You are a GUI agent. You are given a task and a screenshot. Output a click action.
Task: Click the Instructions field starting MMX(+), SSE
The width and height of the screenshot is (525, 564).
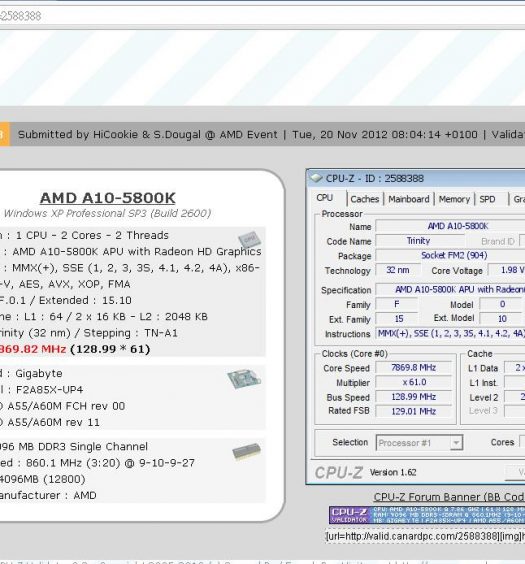pyautogui.click(x=450, y=333)
